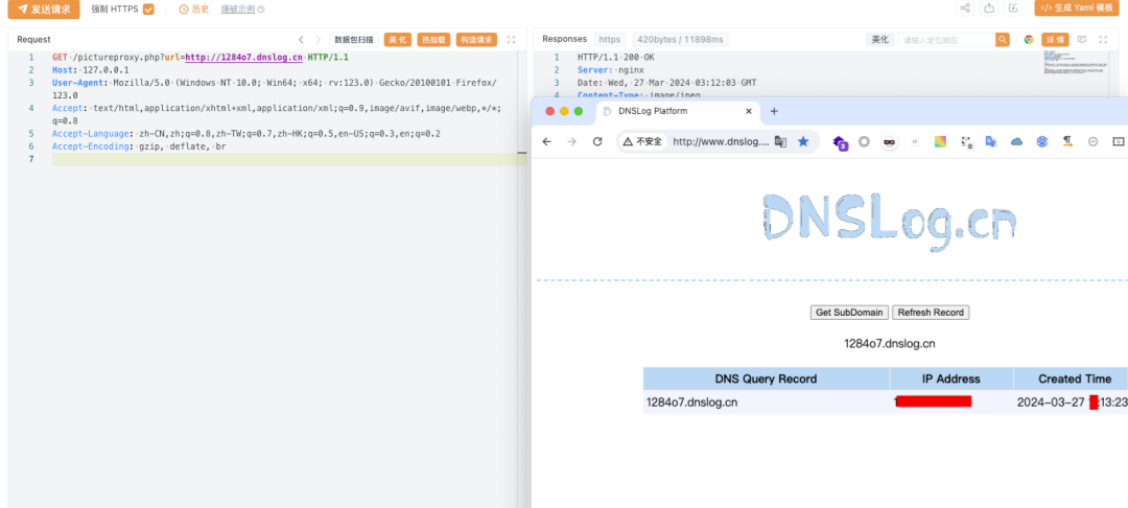Go to next request with right chevron
This screenshot has height=508, width=1128.
click(x=318, y=40)
